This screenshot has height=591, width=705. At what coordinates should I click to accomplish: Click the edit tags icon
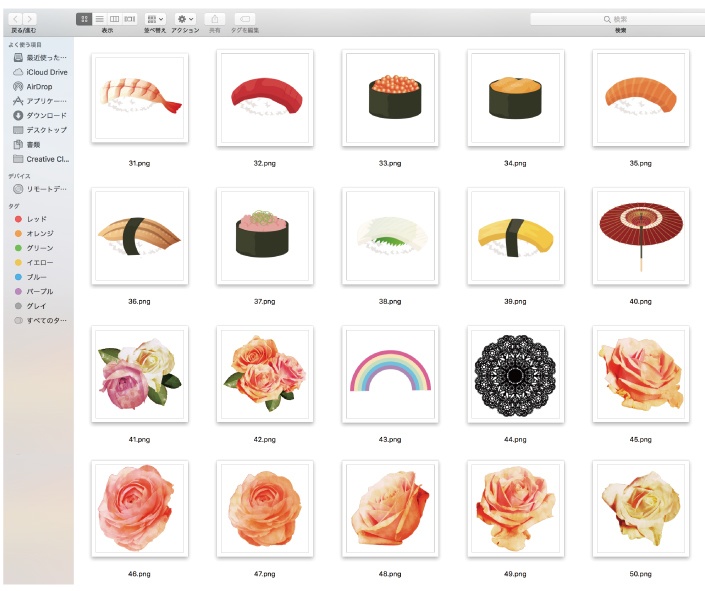(245, 19)
